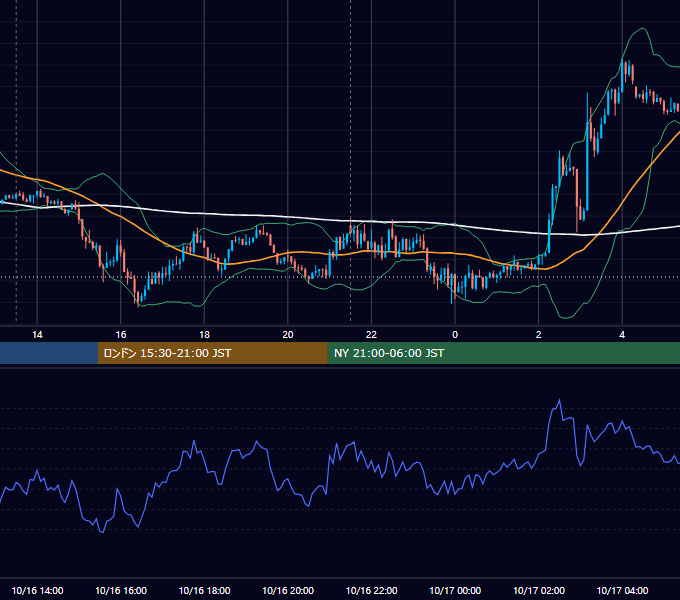The height and width of the screenshot is (600, 680).
Task: Click the '10/16 20:00' label on indicator axis
Action: (x=288, y=590)
